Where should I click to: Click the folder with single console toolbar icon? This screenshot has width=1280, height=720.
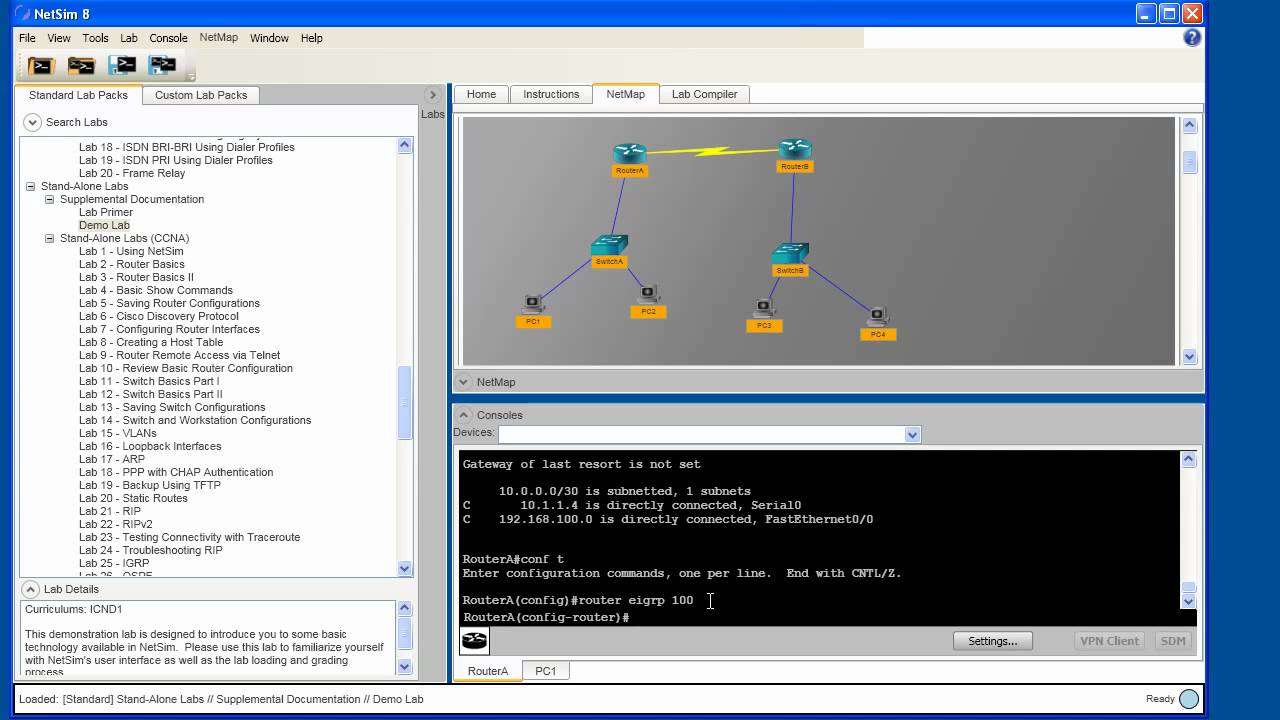41,66
